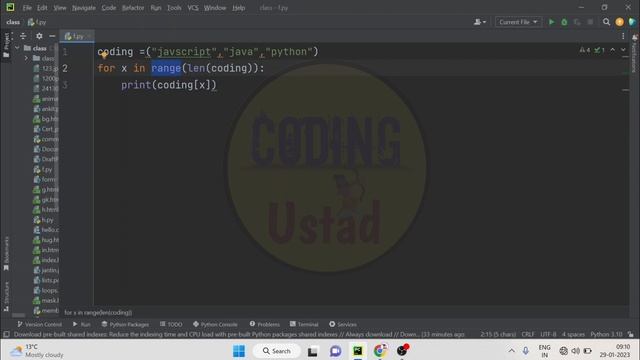Open the taskbar chat icon
This screenshot has height=360, width=640.
[x=336, y=351]
